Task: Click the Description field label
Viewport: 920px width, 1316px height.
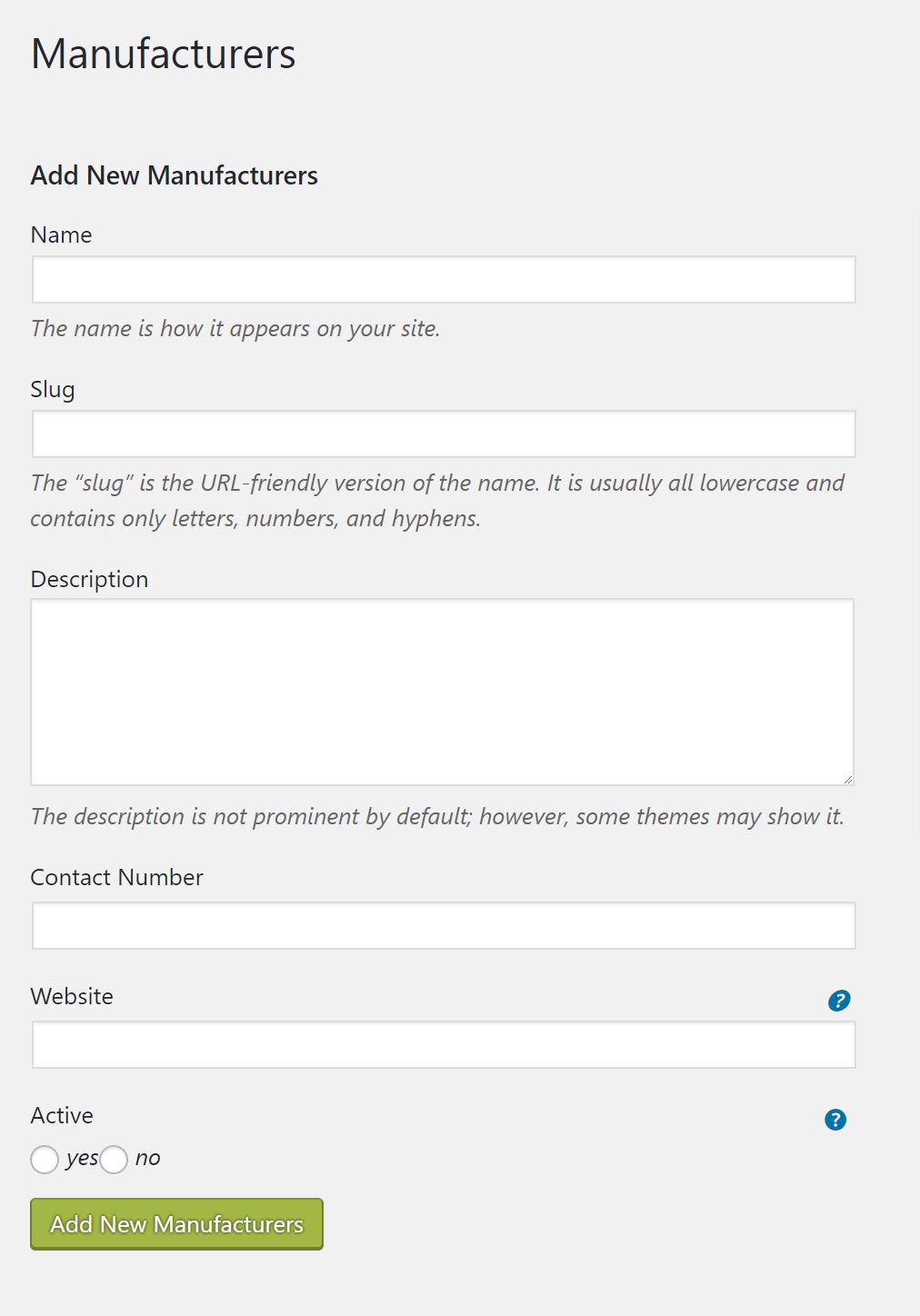Action: point(89,580)
